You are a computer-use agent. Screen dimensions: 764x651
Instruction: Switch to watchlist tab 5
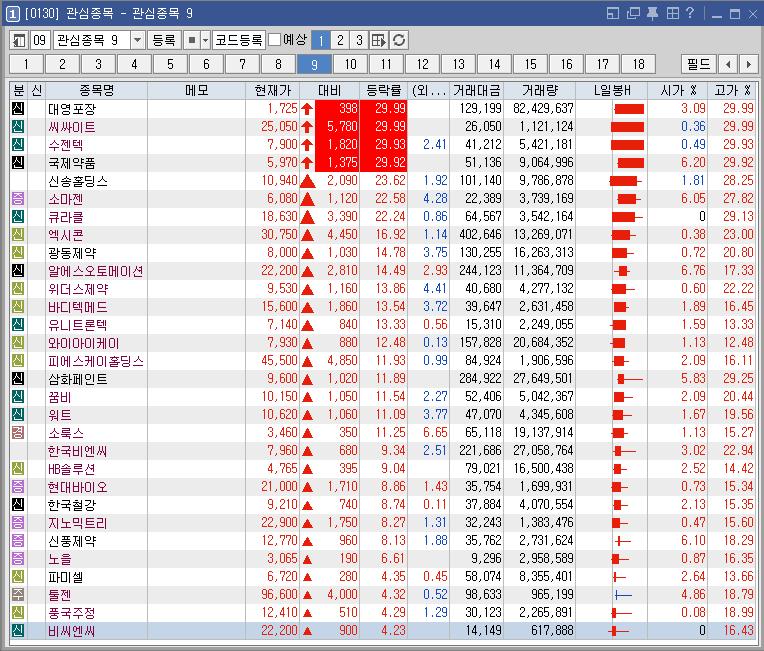click(170, 64)
